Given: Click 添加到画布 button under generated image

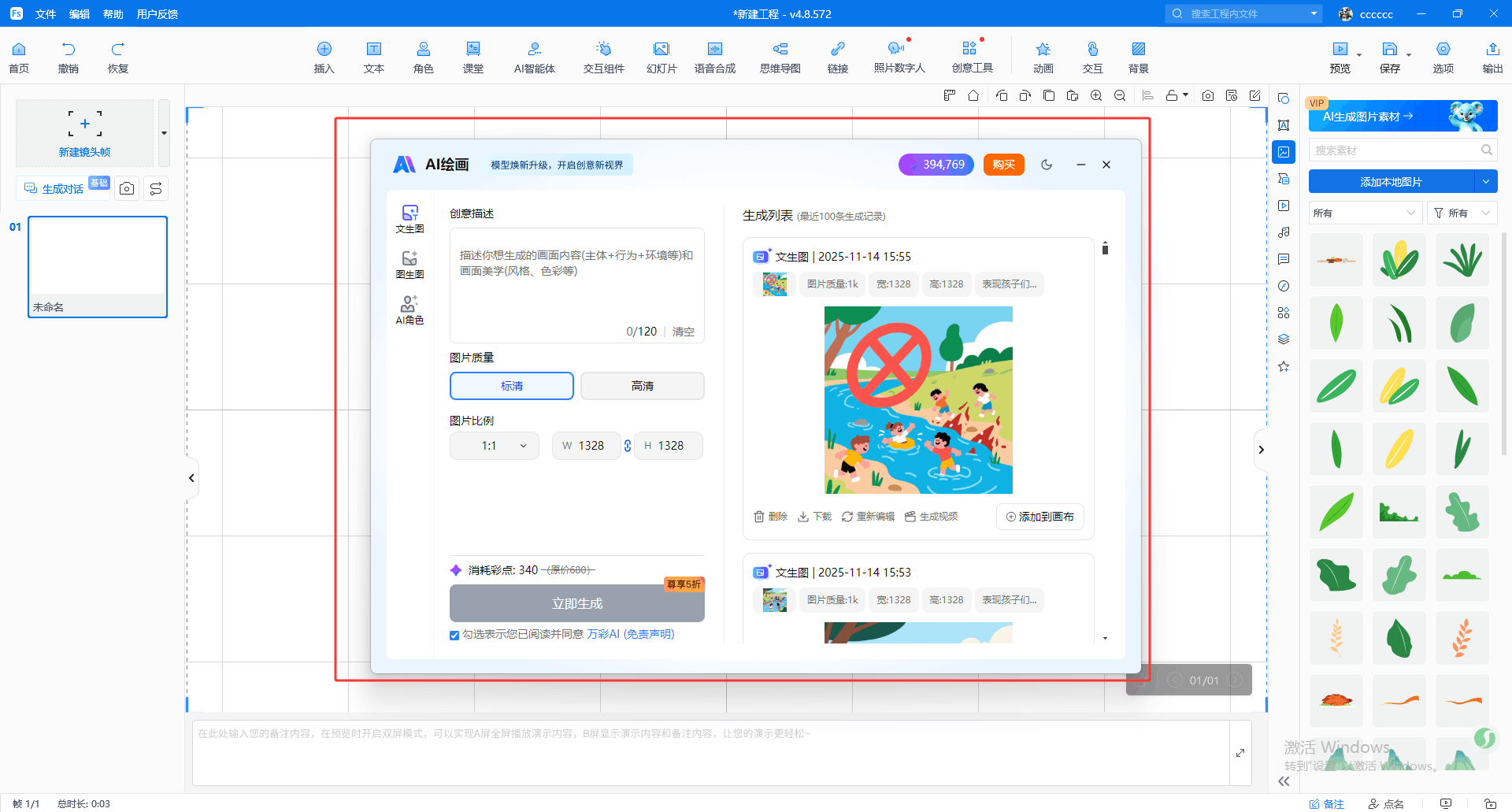Looking at the screenshot, I should click(1039, 517).
